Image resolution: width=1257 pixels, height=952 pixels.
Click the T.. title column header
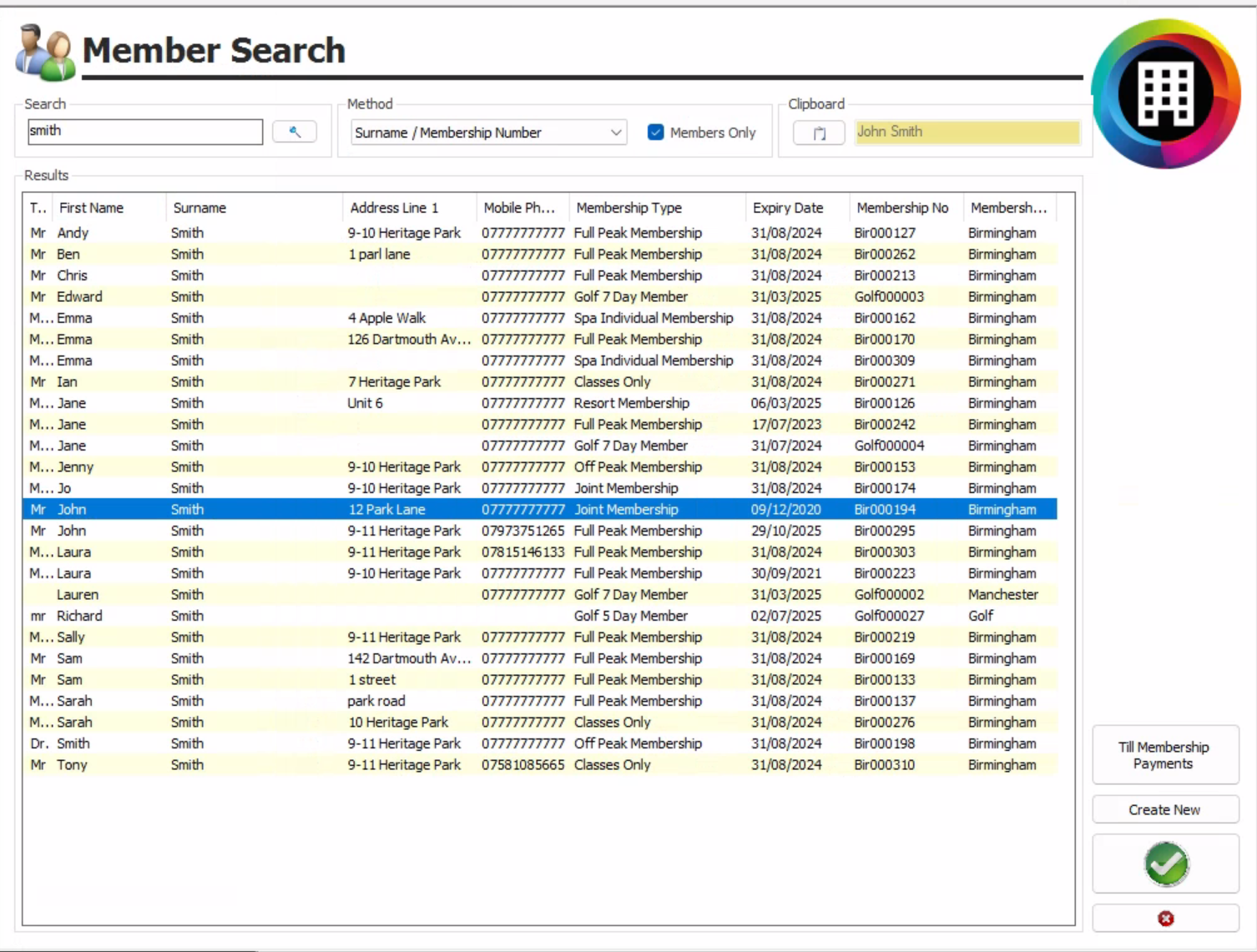tap(38, 208)
